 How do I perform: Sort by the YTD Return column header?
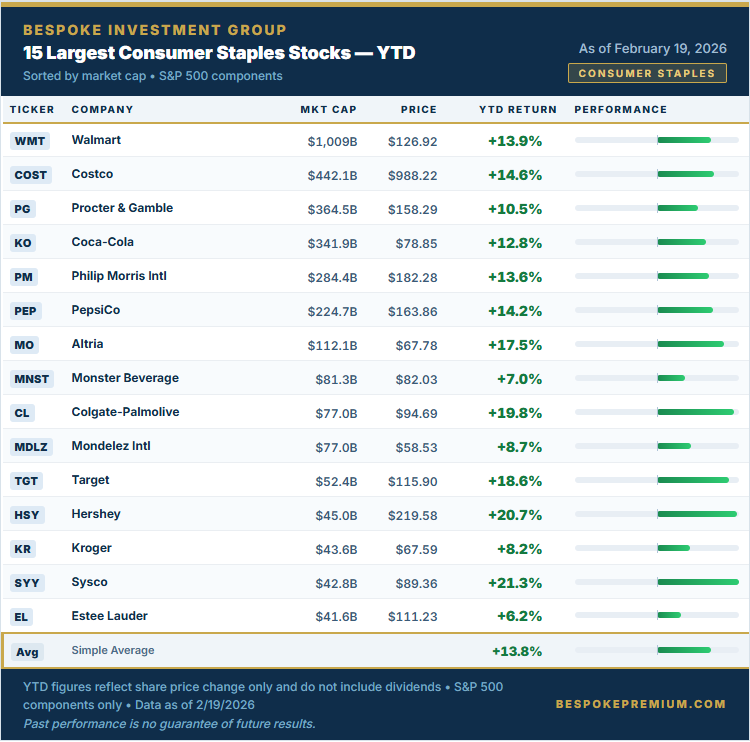pyautogui.click(x=510, y=110)
